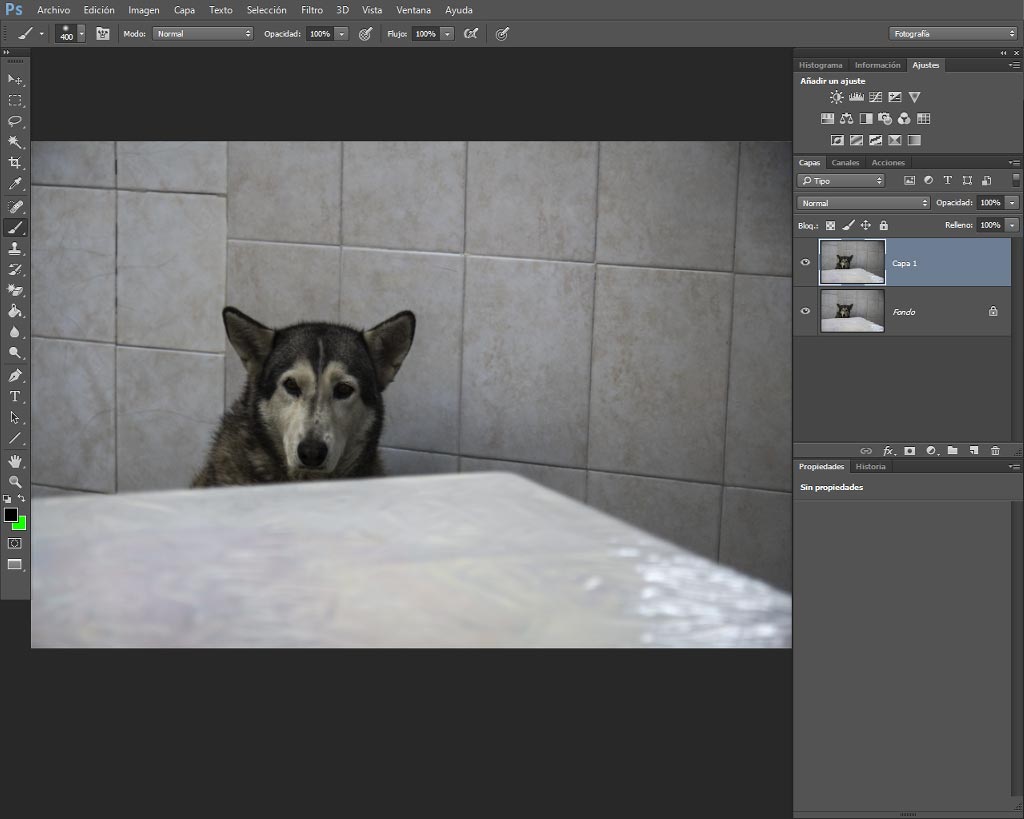Select the Capa 1 layer thumbnail

point(852,263)
